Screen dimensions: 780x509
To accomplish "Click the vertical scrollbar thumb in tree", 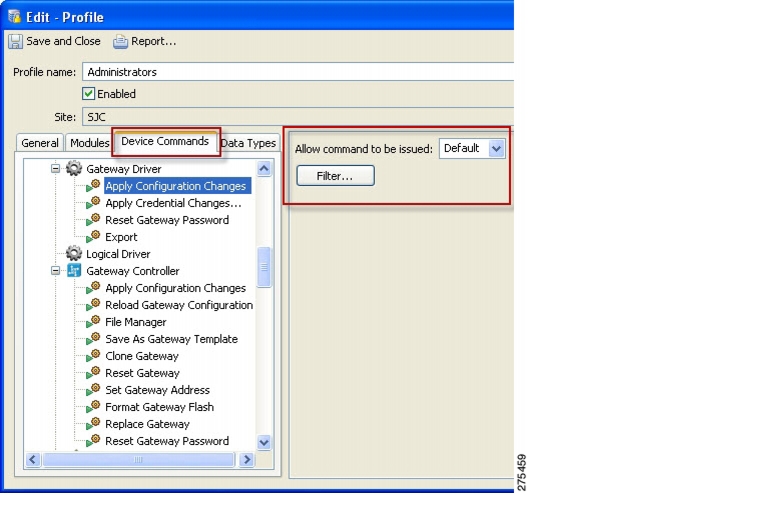I will 264,267.
